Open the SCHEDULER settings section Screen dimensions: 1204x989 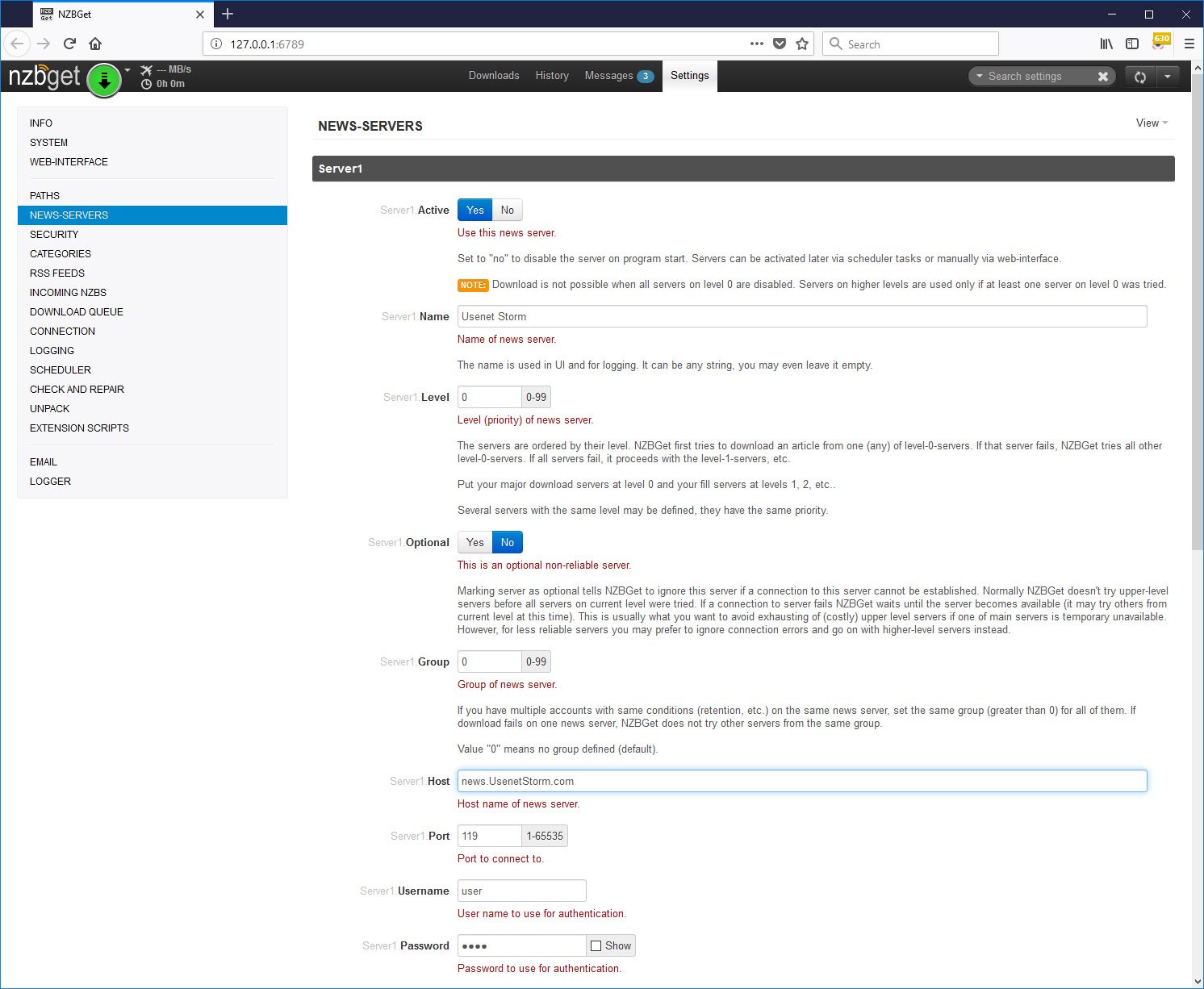[153, 369]
